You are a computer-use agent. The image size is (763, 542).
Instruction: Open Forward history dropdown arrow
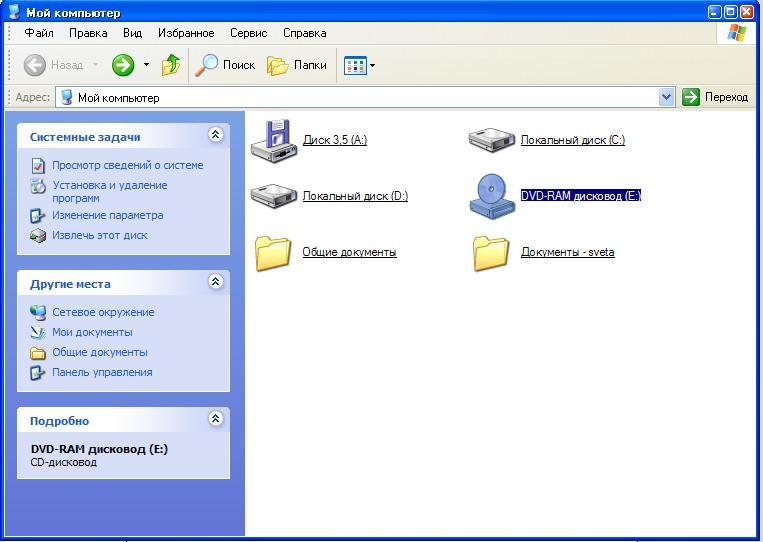(146, 64)
